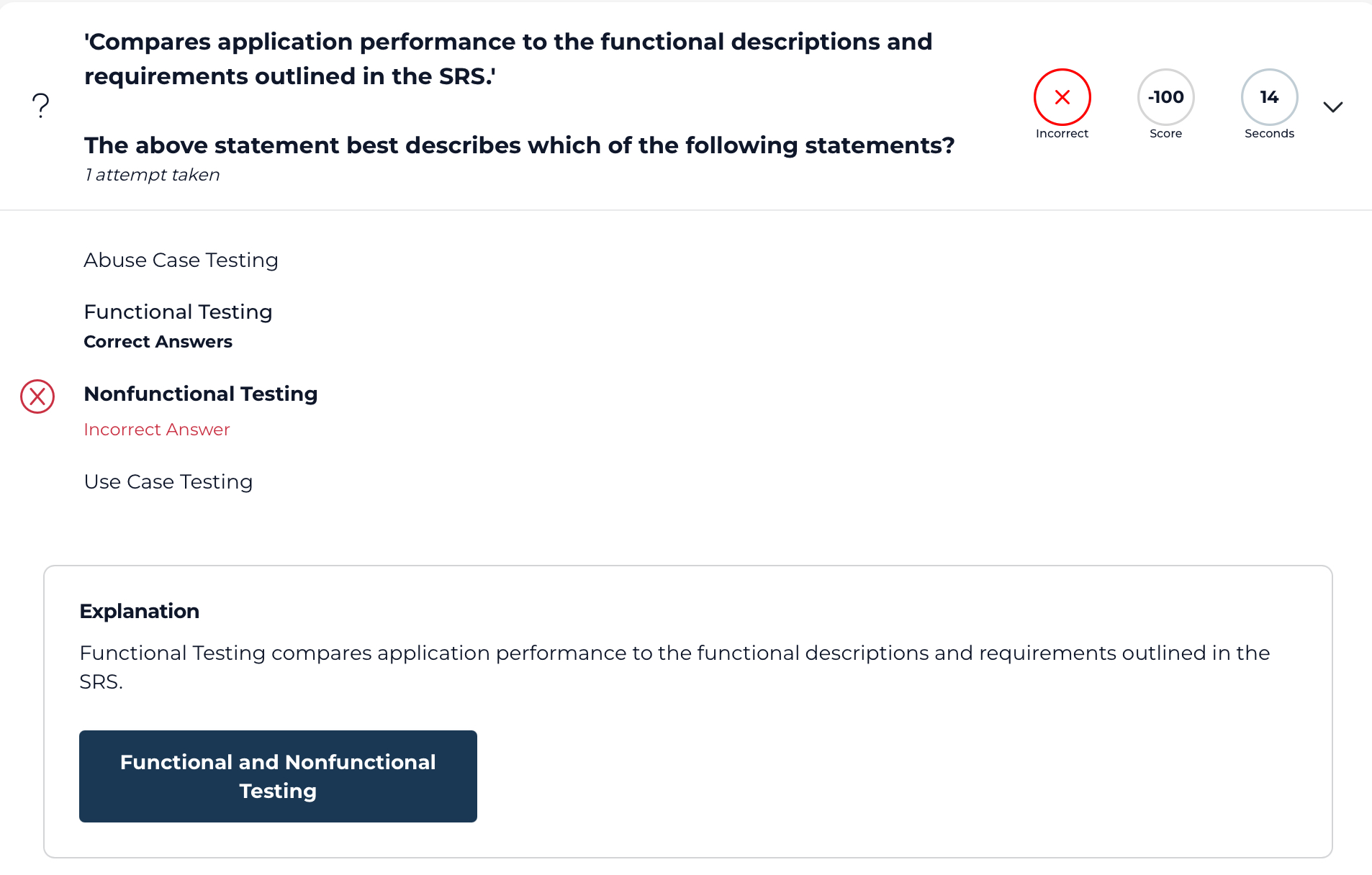
Task: Select the Functional Testing answer option
Action: click(x=178, y=312)
